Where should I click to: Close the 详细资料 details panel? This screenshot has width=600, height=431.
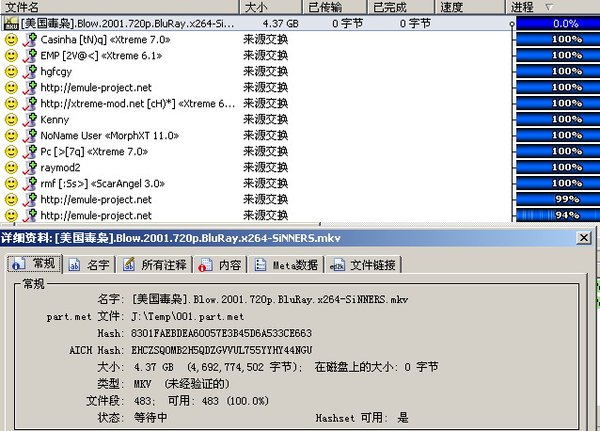(584, 238)
